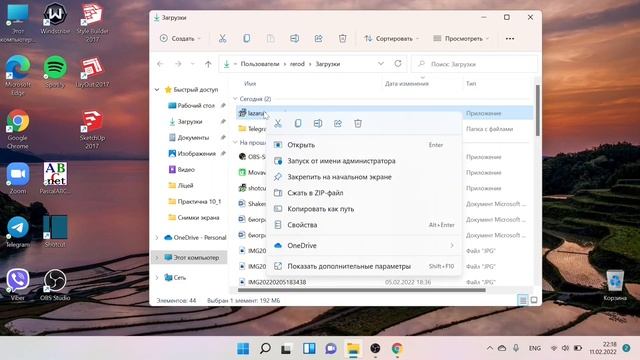Open Документы in navigation pane
This screenshot has height=360, width=640.
[189, 138]
